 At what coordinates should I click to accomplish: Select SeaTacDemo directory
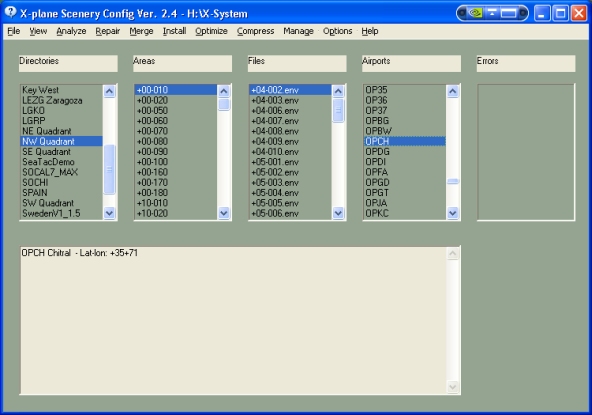[x=61, y=162]
